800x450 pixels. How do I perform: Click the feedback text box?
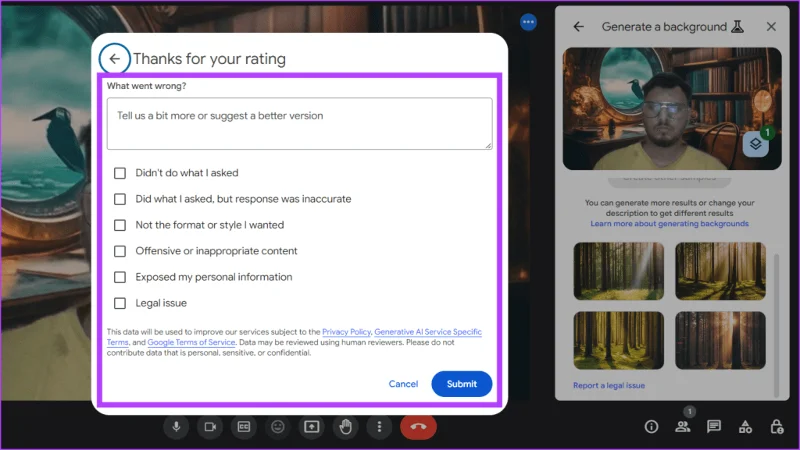(299, 123)
